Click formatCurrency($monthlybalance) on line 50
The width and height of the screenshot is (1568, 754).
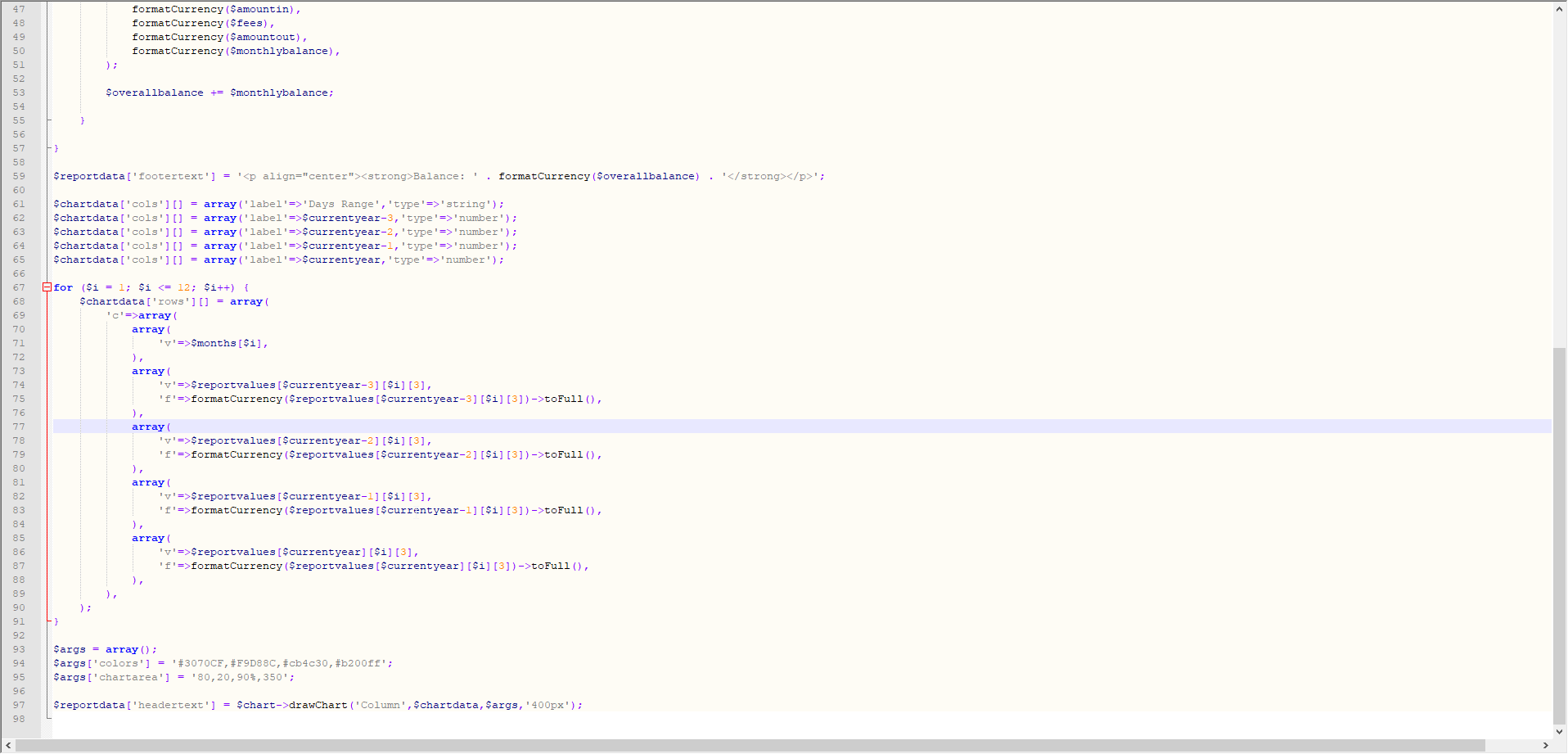pos(233,51)
